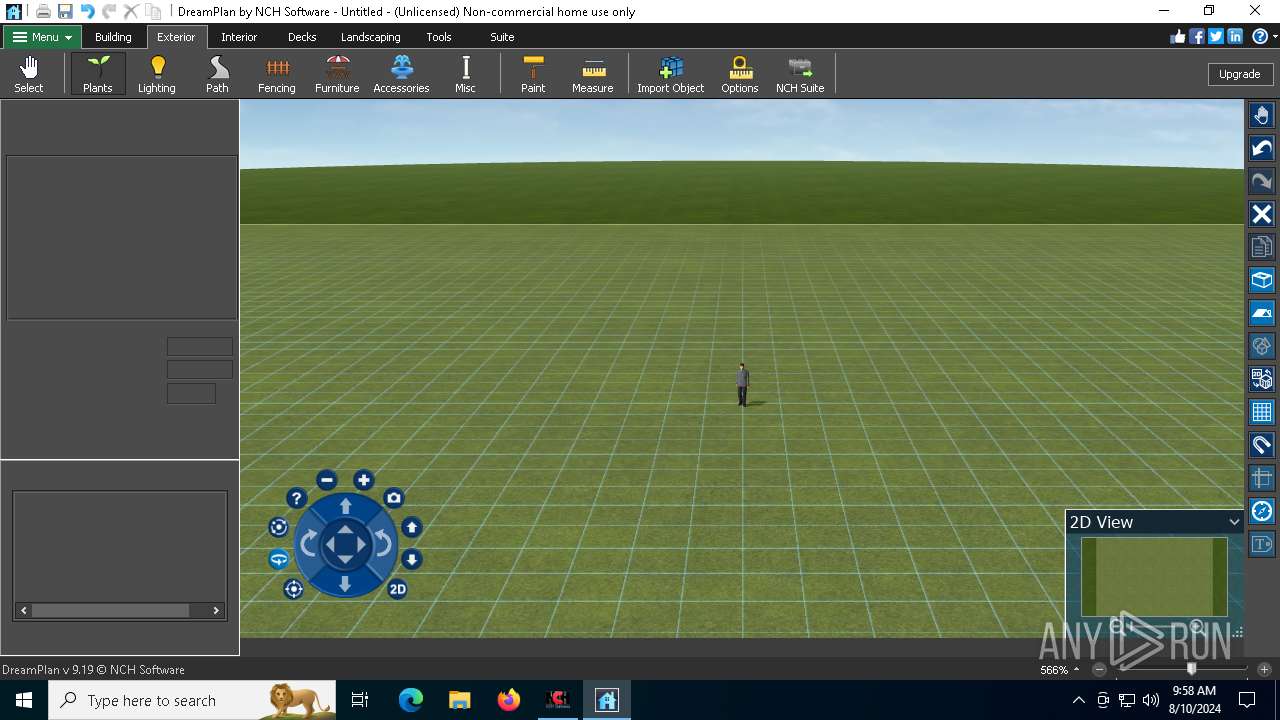Viewport: 1280px width, 720px height.
Task: Click the zoom-in plus in status bar
Action: point(1264,669)
